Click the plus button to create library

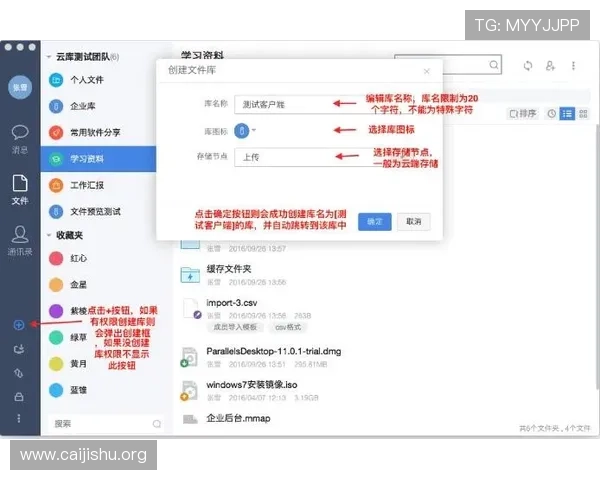pyautogui.click(x=19, y=325)
